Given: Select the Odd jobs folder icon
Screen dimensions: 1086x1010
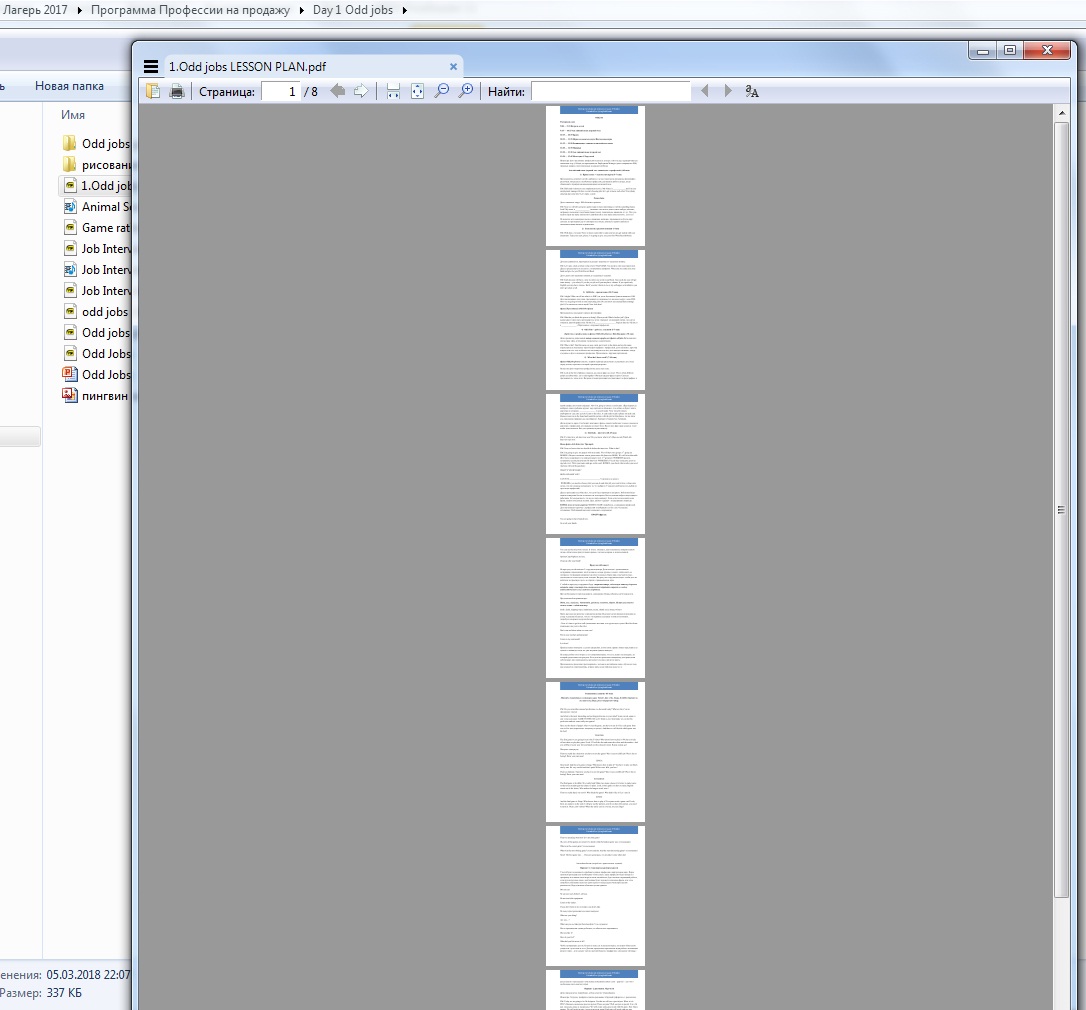Looking at the screenshot, I should pyautogui.click(x=69, y=143).
